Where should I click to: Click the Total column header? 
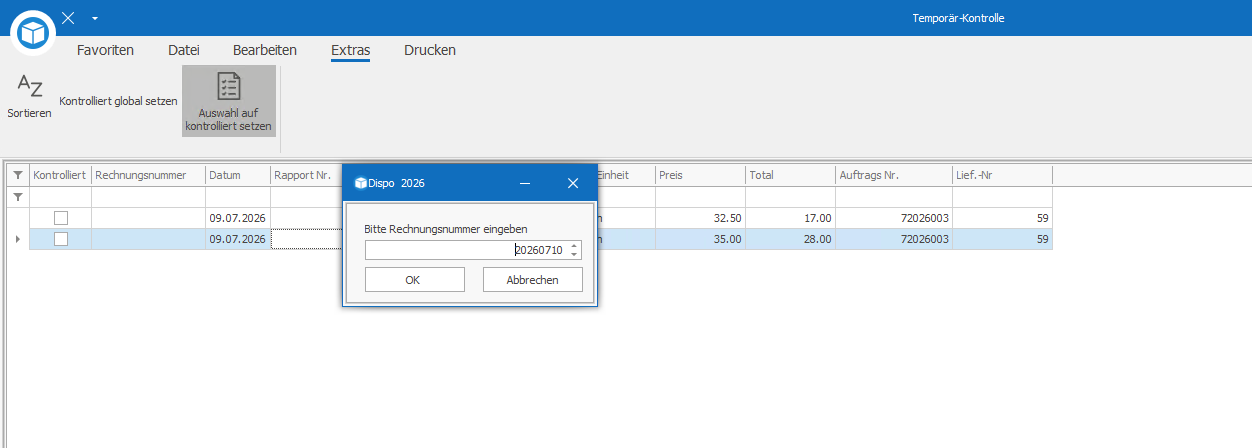[x=790, y=175]
